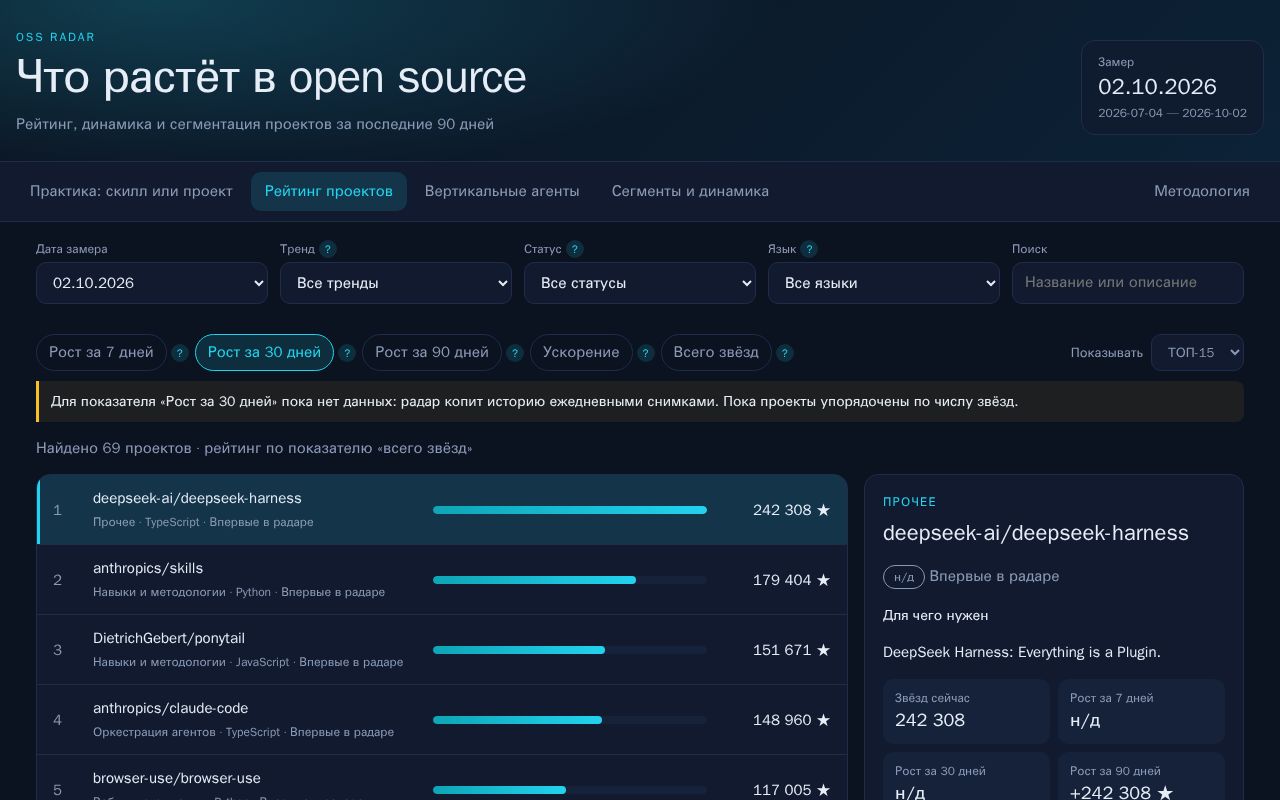Screen dimensions: 1280x800
Task: Click help icon after Всего звёзд
Action: [x=785, y=353]
